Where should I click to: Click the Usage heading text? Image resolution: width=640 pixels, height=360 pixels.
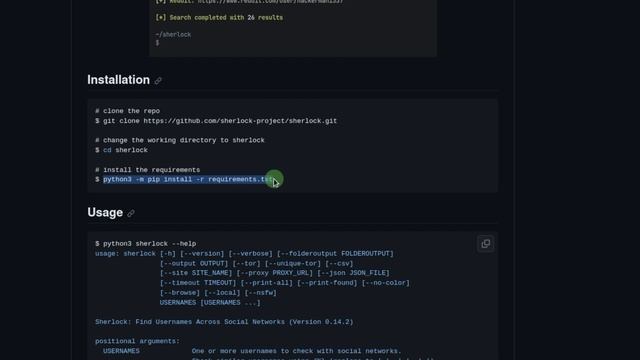pyautogui.click(x=105, y=213)
